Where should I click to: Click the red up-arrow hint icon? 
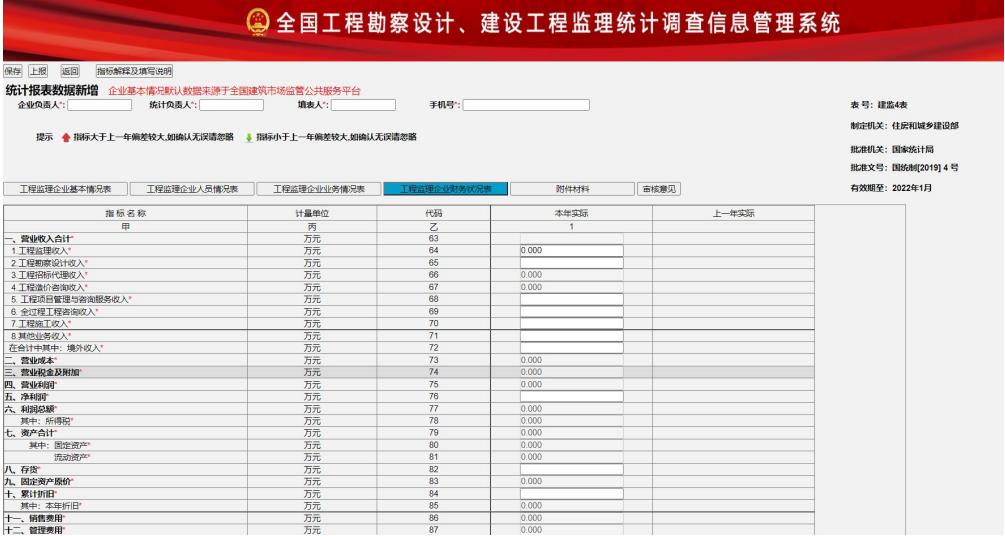point(66,137)
